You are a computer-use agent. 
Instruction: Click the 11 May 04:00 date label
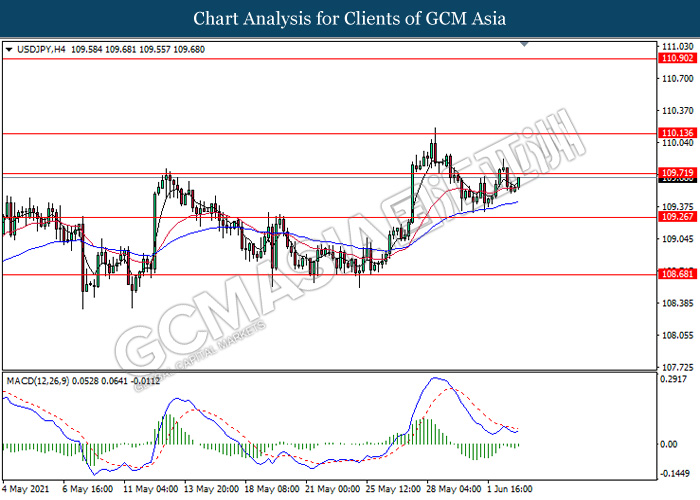pyautogui.click(x=151, y=489)
